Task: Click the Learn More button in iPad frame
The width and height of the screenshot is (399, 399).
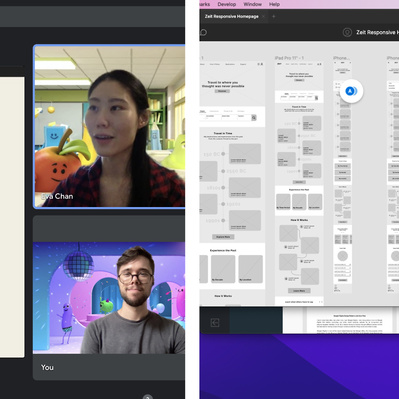Action: (299, 291)
